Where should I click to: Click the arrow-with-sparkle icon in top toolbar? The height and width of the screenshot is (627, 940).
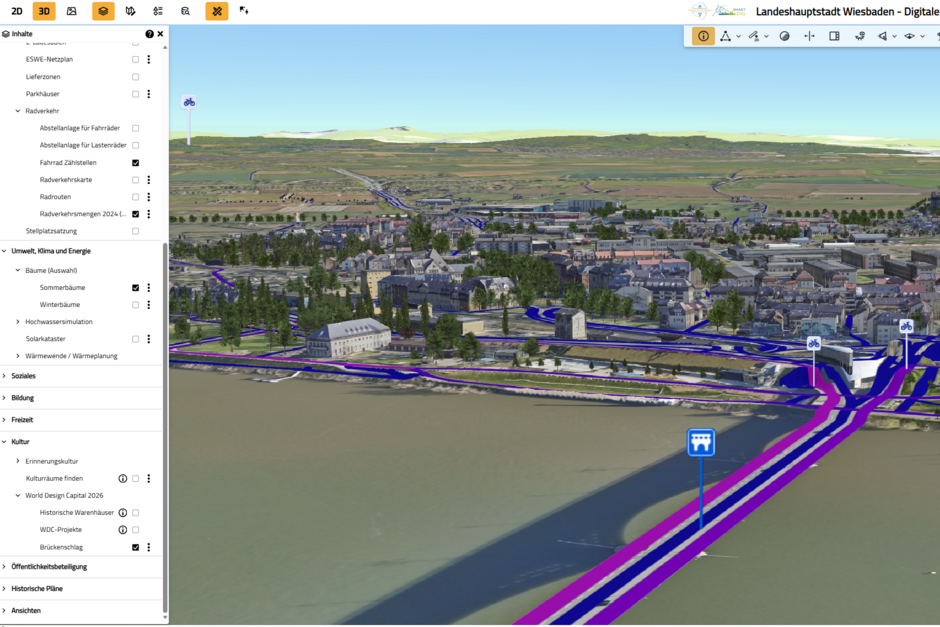pyautogui.click(x=244, y=11)
